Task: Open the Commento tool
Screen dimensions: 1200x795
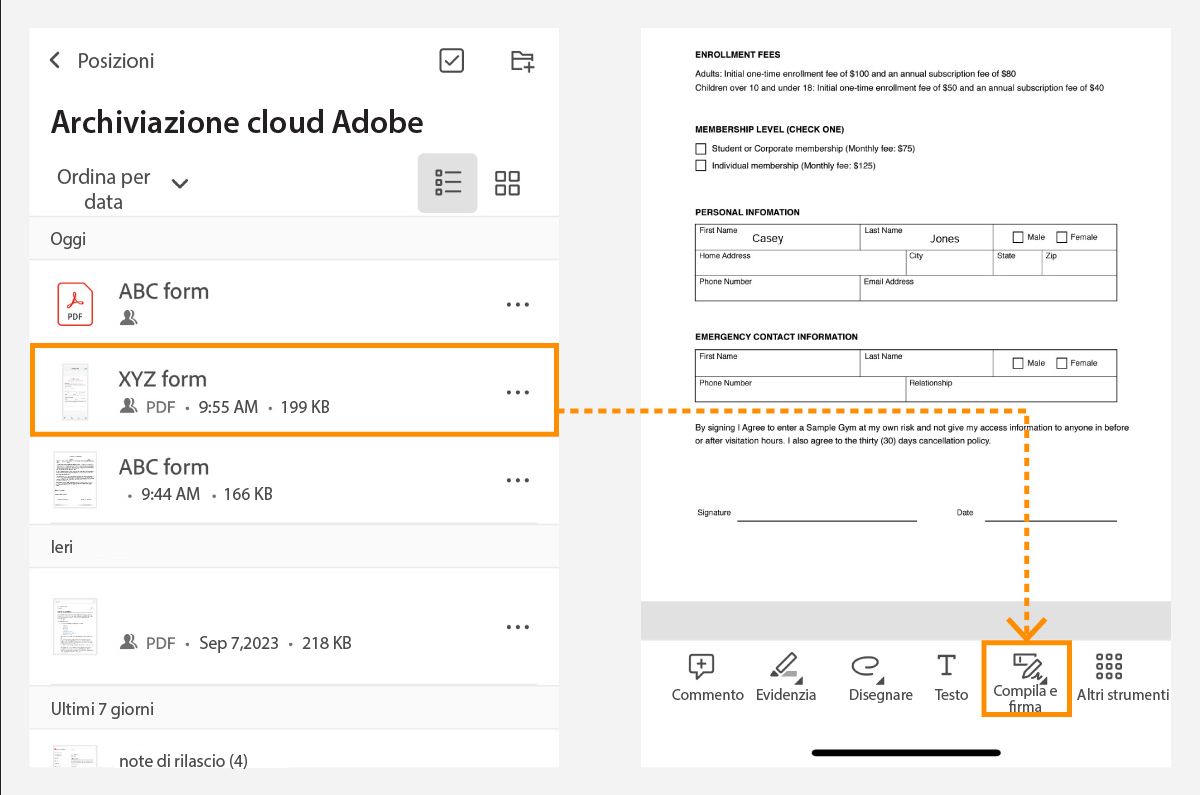Action: (x=707, y=676)
